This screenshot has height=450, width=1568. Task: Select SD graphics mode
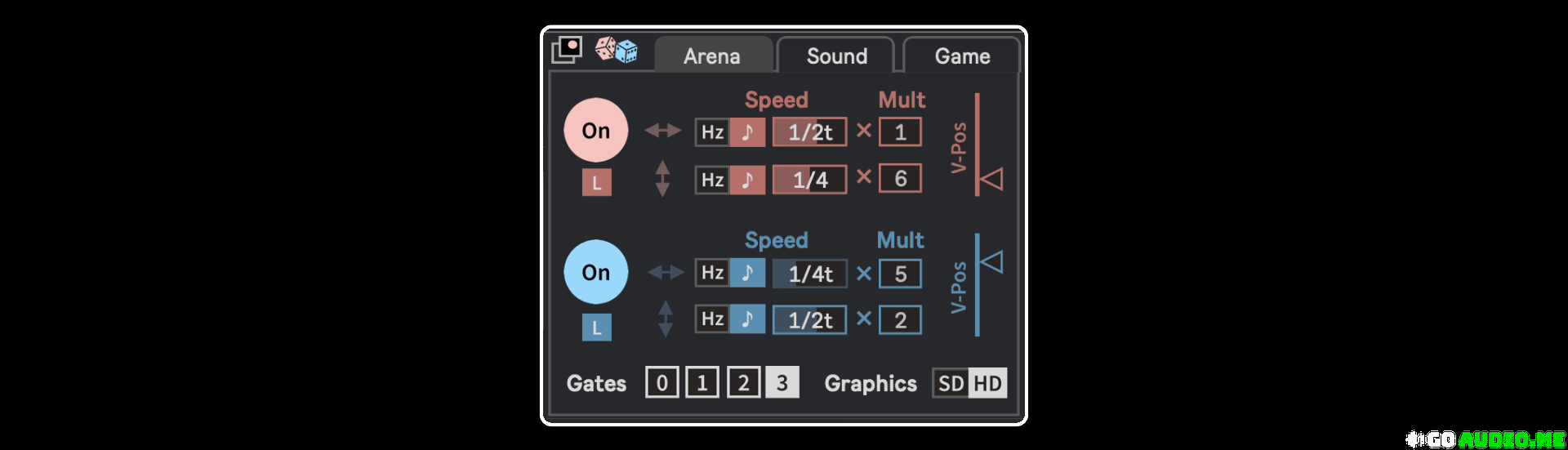(x=951, y=383)
